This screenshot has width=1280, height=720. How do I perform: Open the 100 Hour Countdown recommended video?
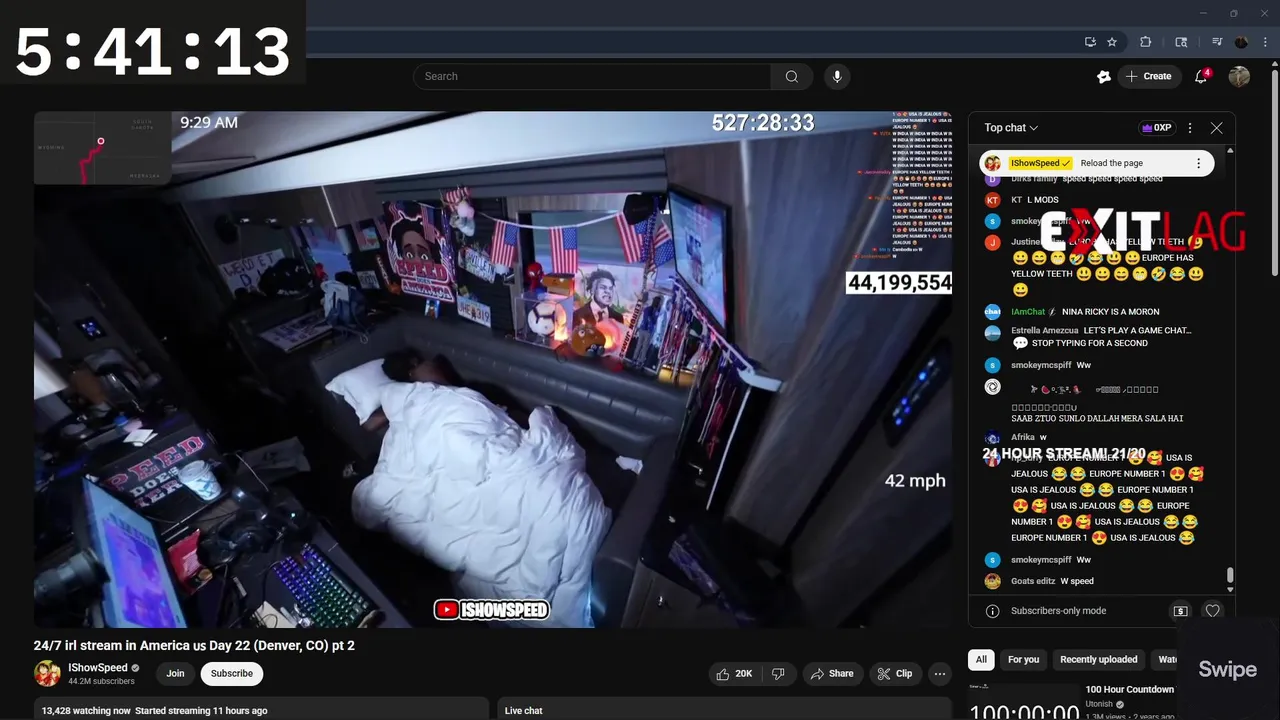[x=1130, y=690]
